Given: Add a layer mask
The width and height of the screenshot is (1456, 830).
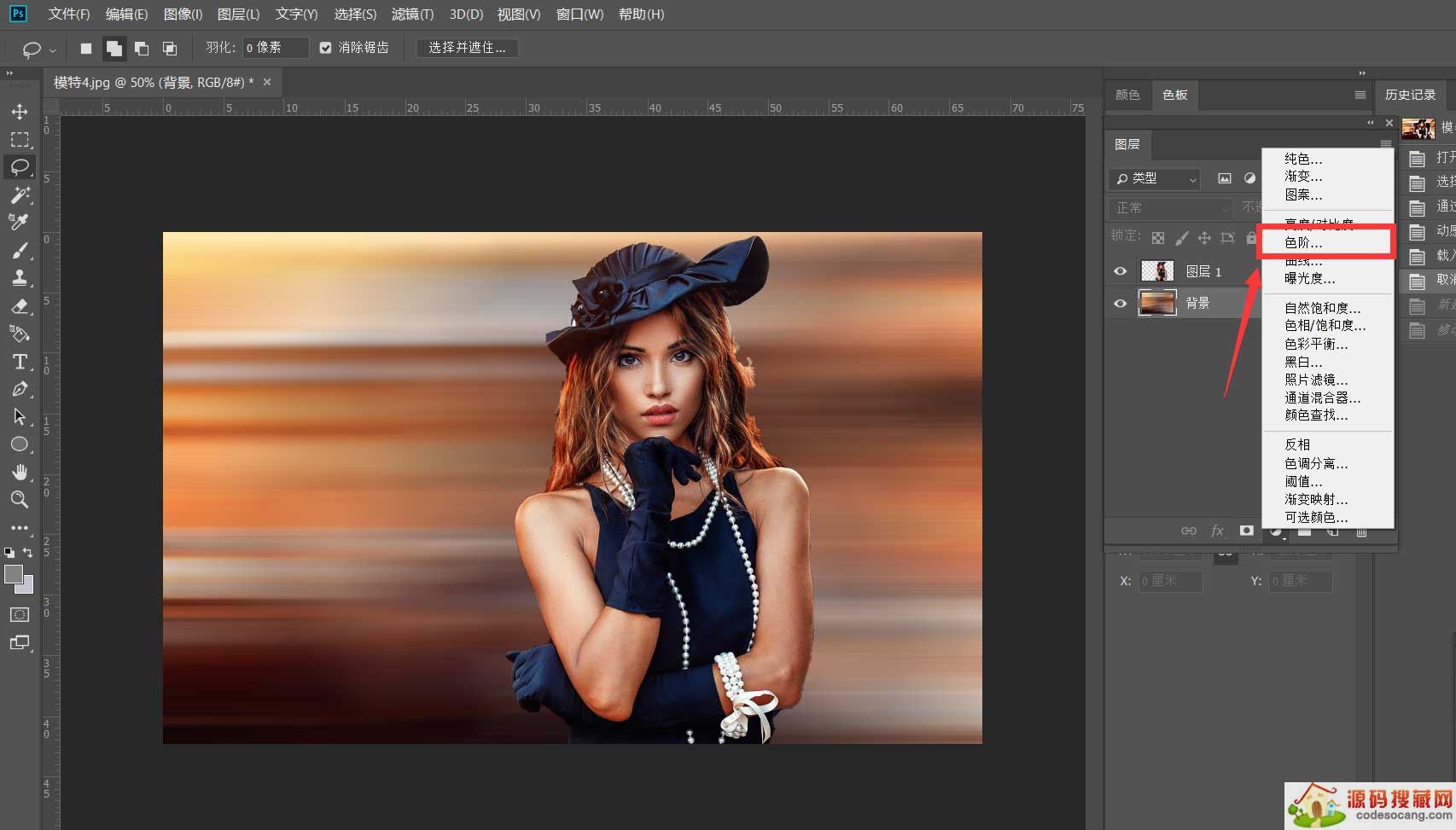Looking at the screenshot, I should (1247, 531).
